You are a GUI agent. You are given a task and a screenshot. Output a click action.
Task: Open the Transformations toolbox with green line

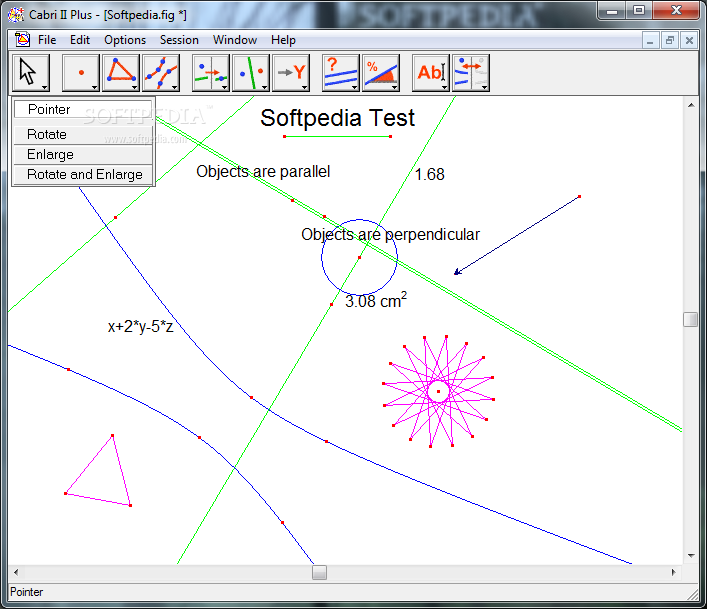click(x=251, y=73)
